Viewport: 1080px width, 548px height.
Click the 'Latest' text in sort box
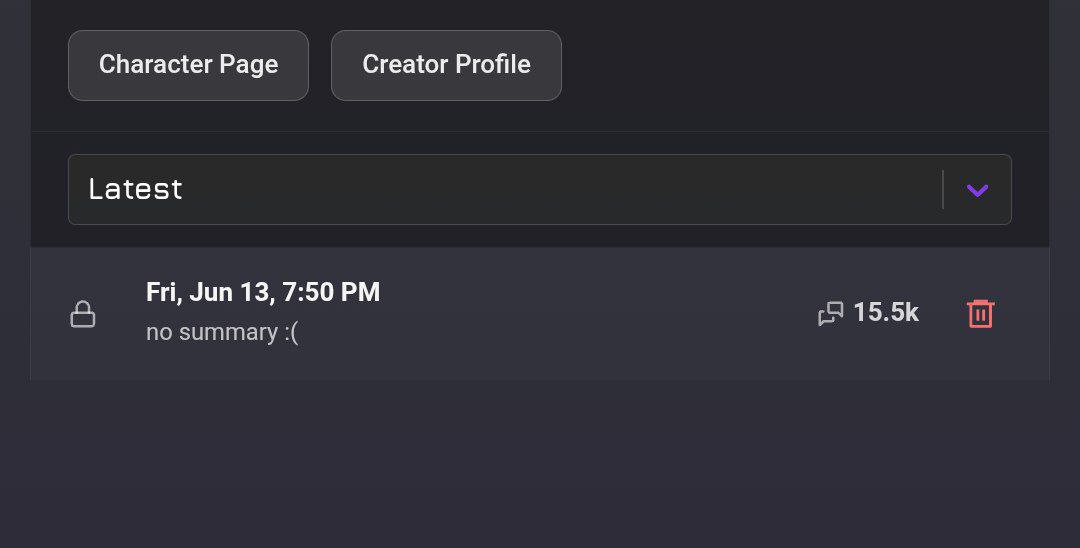[135, 189]
